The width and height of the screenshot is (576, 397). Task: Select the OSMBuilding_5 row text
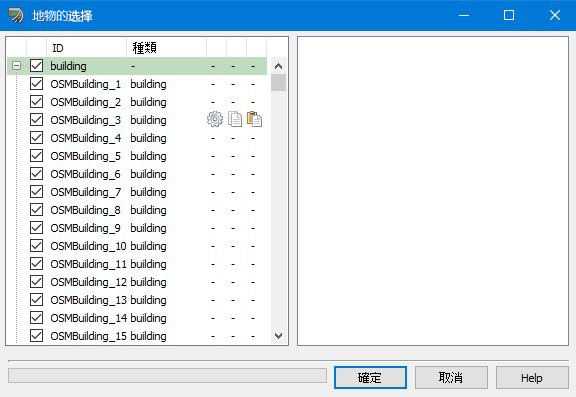coord(86,156)
